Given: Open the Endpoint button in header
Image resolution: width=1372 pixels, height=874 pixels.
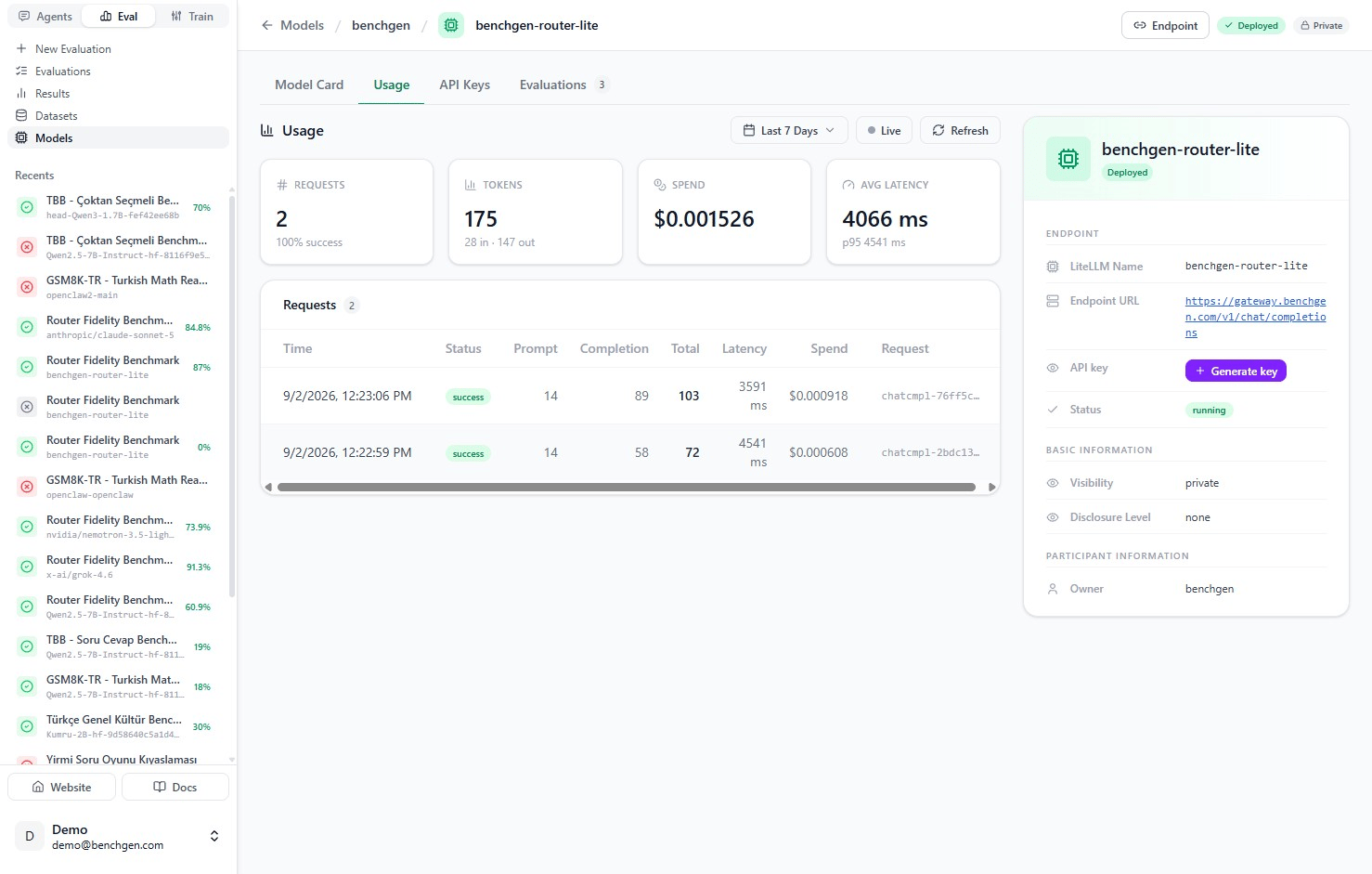Looking at the screenshot, I should (1165, 25).
